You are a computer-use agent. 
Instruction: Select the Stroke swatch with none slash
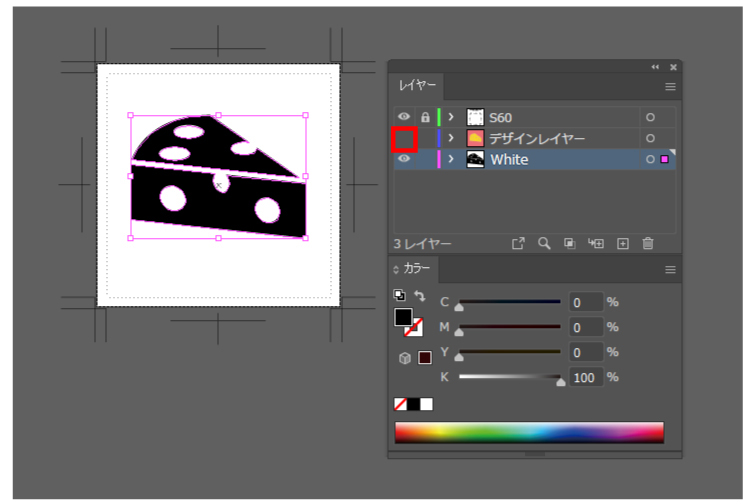pos(416,329)
